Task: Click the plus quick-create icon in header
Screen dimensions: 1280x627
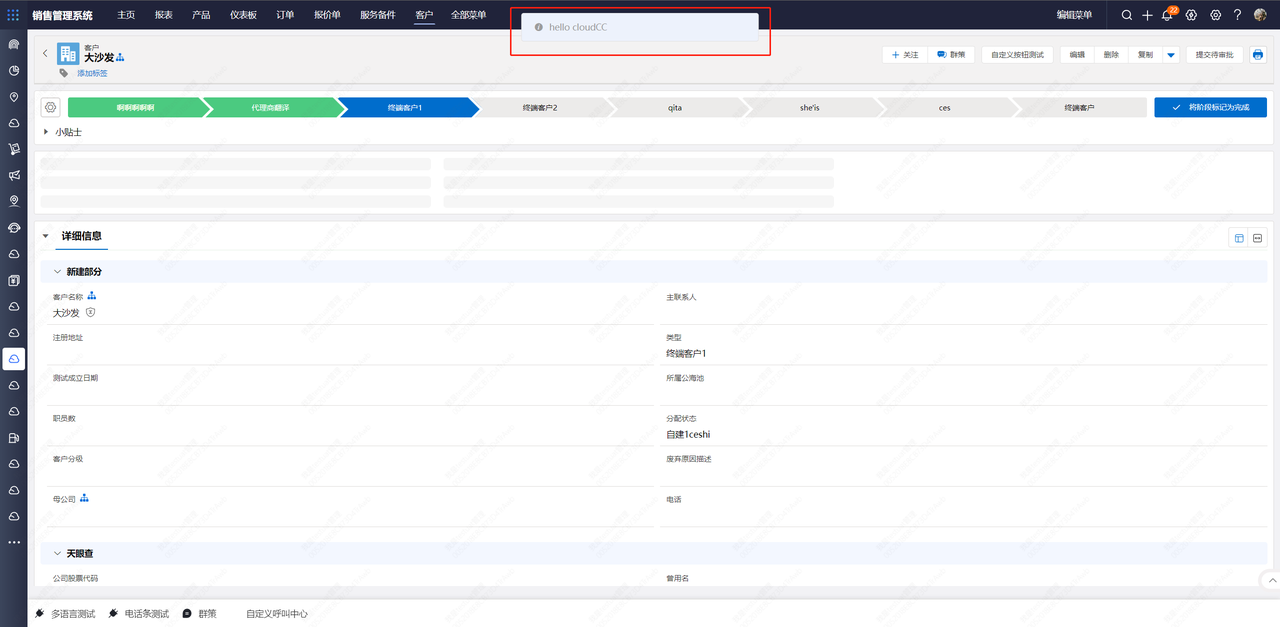Action: point(1147,15)
